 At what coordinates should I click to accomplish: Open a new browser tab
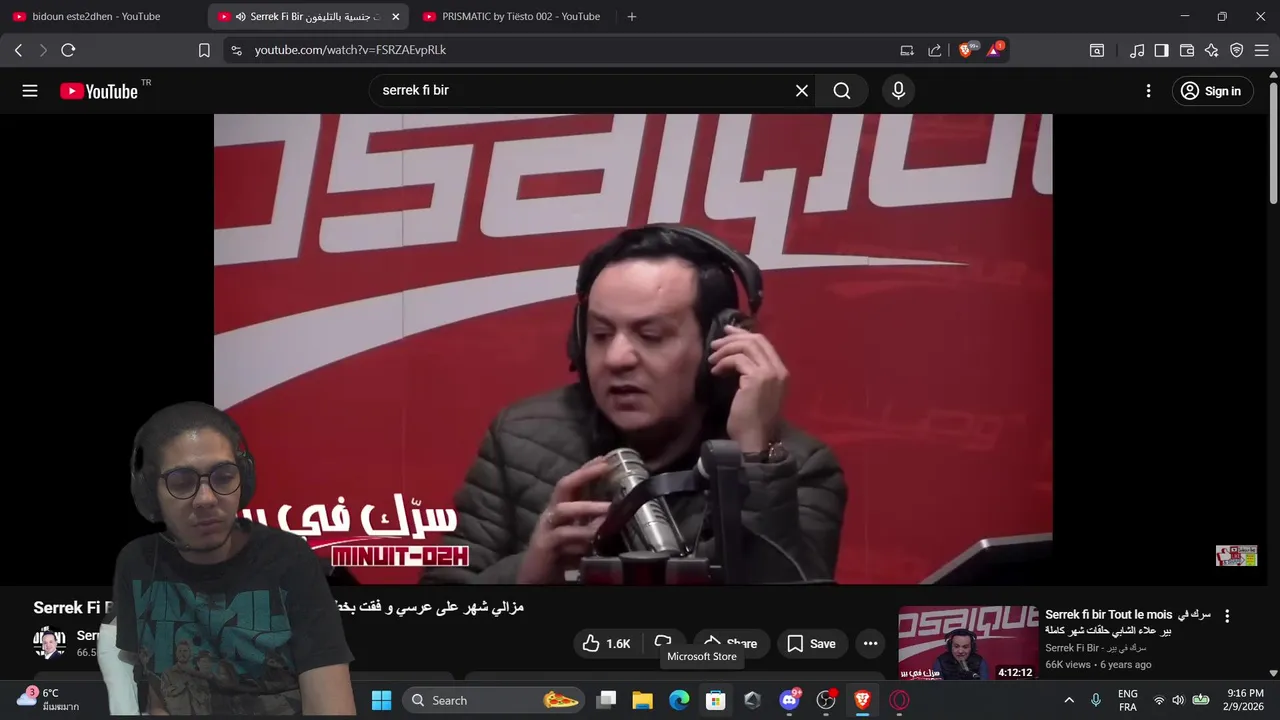631,17
